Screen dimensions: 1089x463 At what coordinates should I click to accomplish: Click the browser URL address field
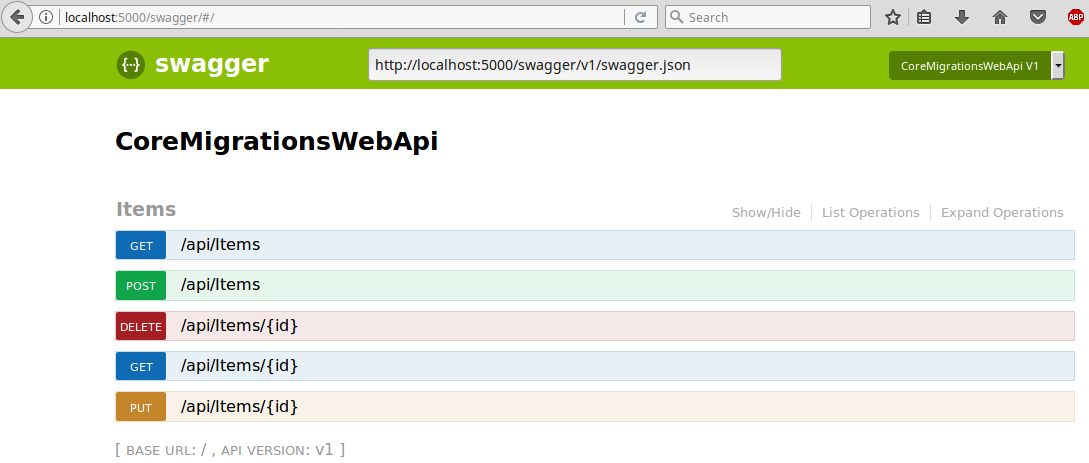pyautogui.click(x=340, y=17)
